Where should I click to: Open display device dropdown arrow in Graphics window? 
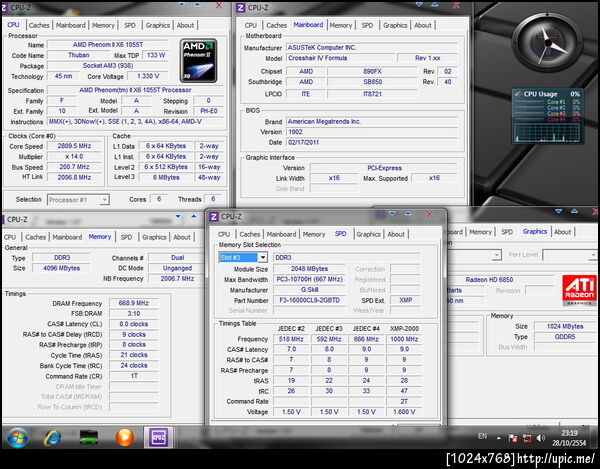496,255
